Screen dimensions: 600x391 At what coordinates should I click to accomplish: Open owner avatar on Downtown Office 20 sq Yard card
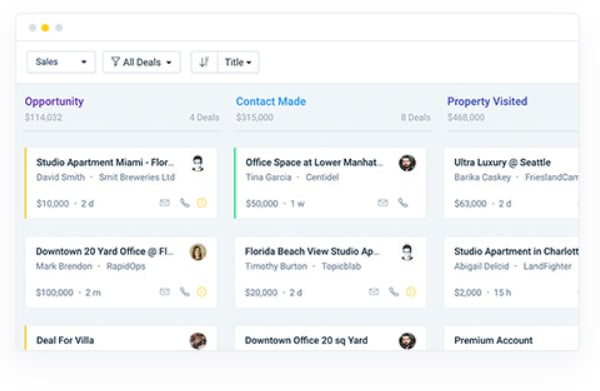tap(407, 341)
